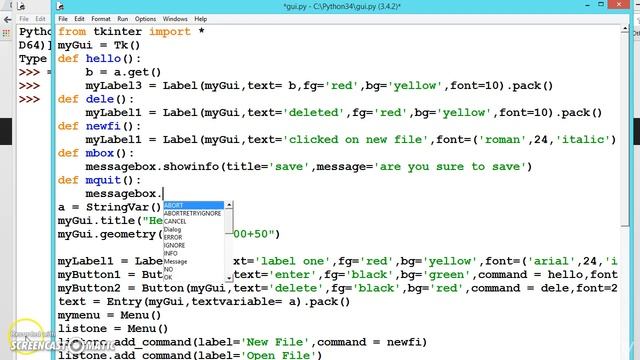The height and width of the screenshot is (360, 640).
Task: Click the 'text = Entry' line
Action: click(x=204, y=301)
